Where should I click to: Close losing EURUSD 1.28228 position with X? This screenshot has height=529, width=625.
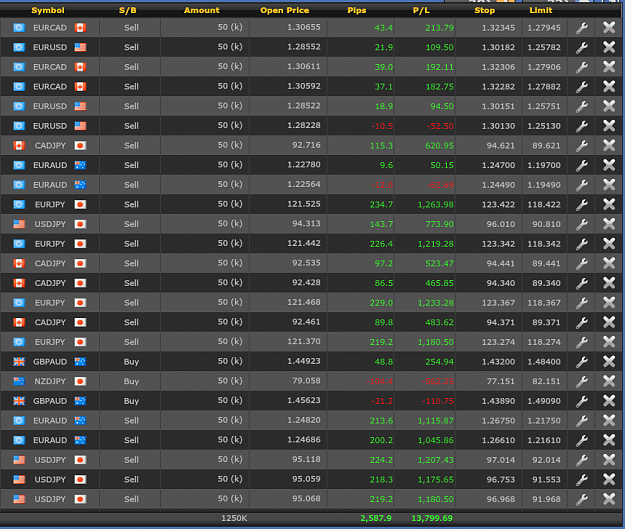click(x=609, y=126)
